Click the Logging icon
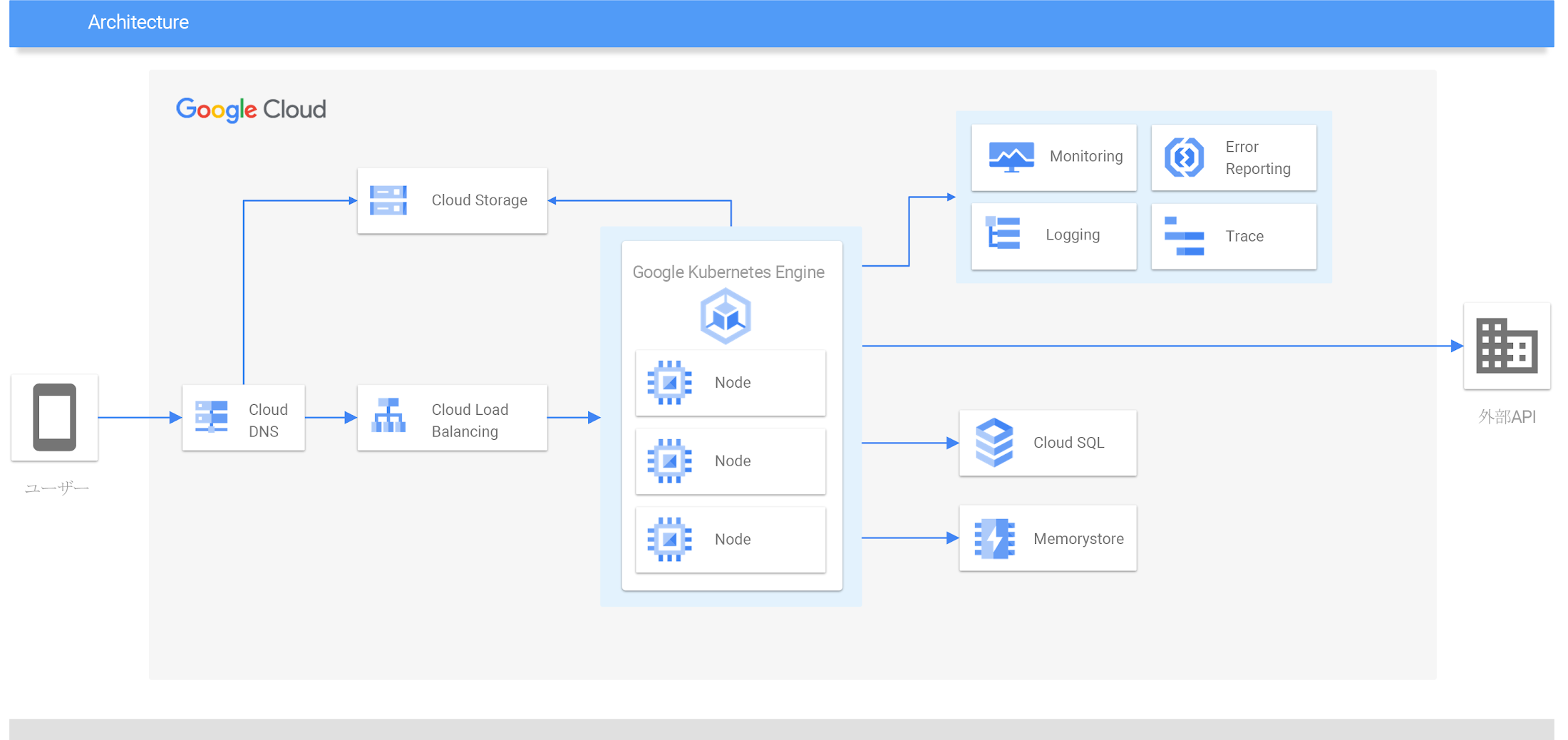Viewport: 1568px width, 740px height. pos(1003,233)
